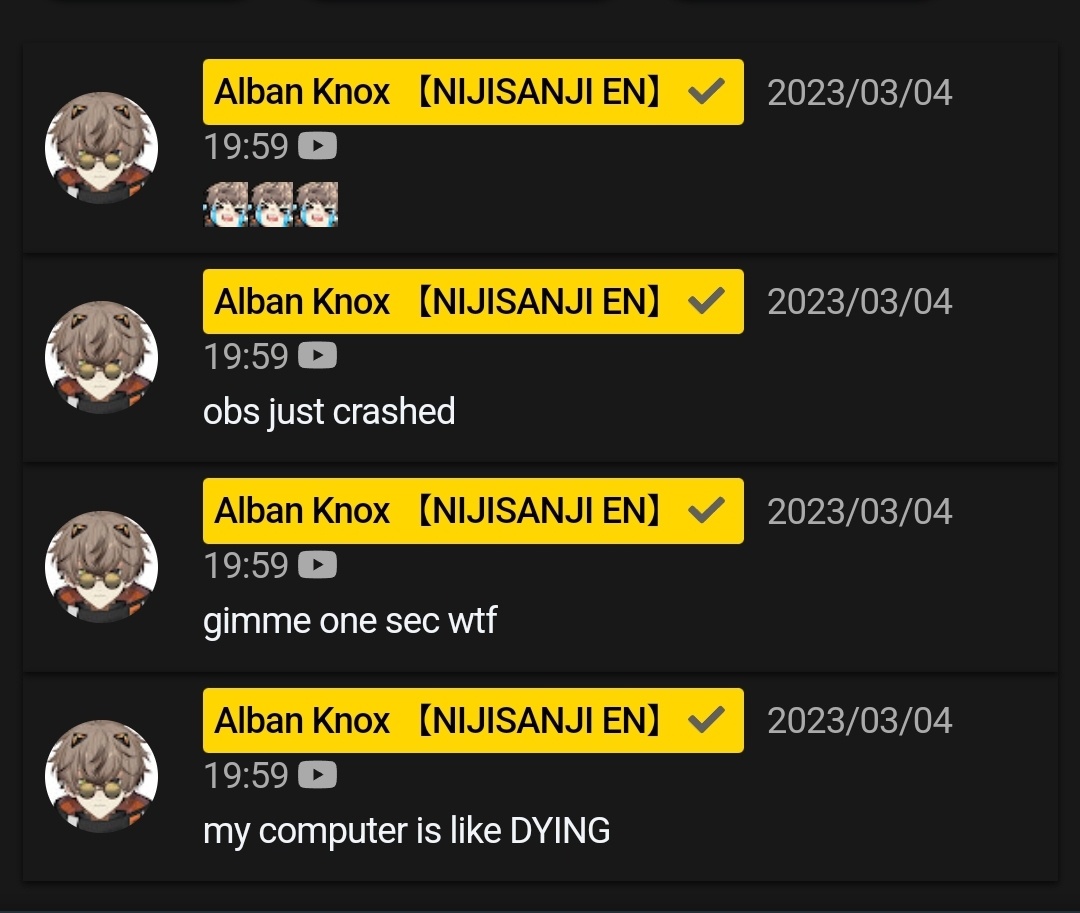Click the third crying emote in the emoji message

[x=316, y=204]
